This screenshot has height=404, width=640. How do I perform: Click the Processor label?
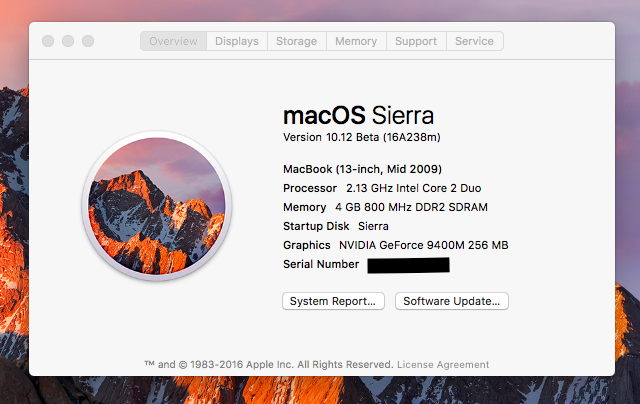[x=310, y=188]
